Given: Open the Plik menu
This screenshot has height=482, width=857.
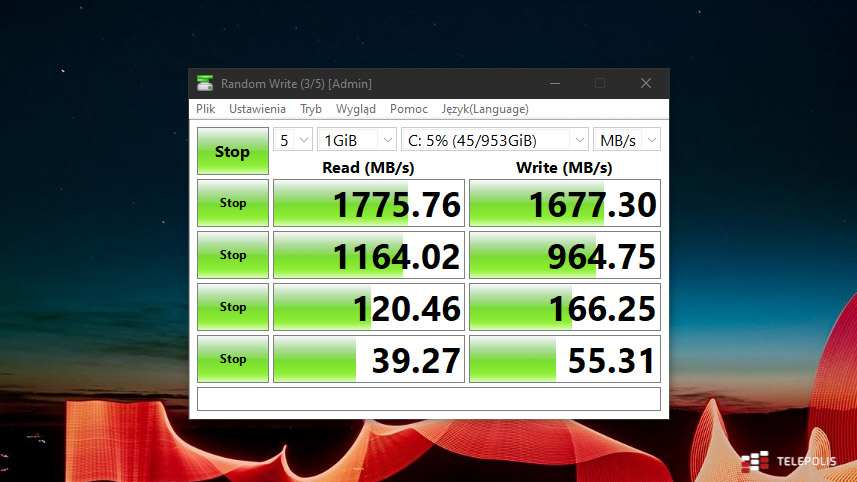Looking at the screenshot, I should [206, 109].
